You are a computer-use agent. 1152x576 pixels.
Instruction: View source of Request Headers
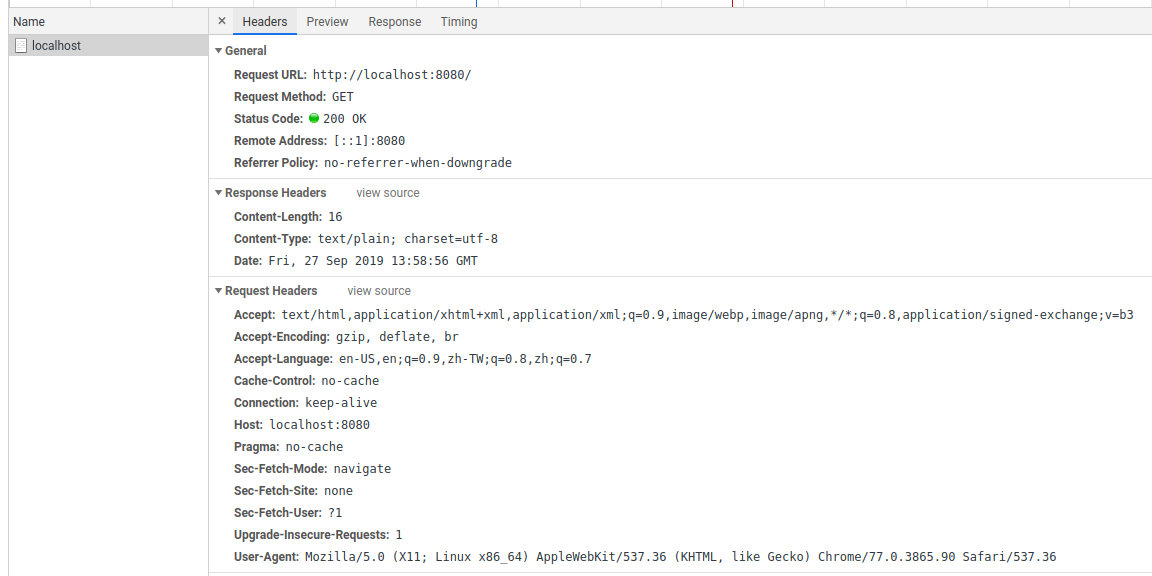click(x=379, y=291)
